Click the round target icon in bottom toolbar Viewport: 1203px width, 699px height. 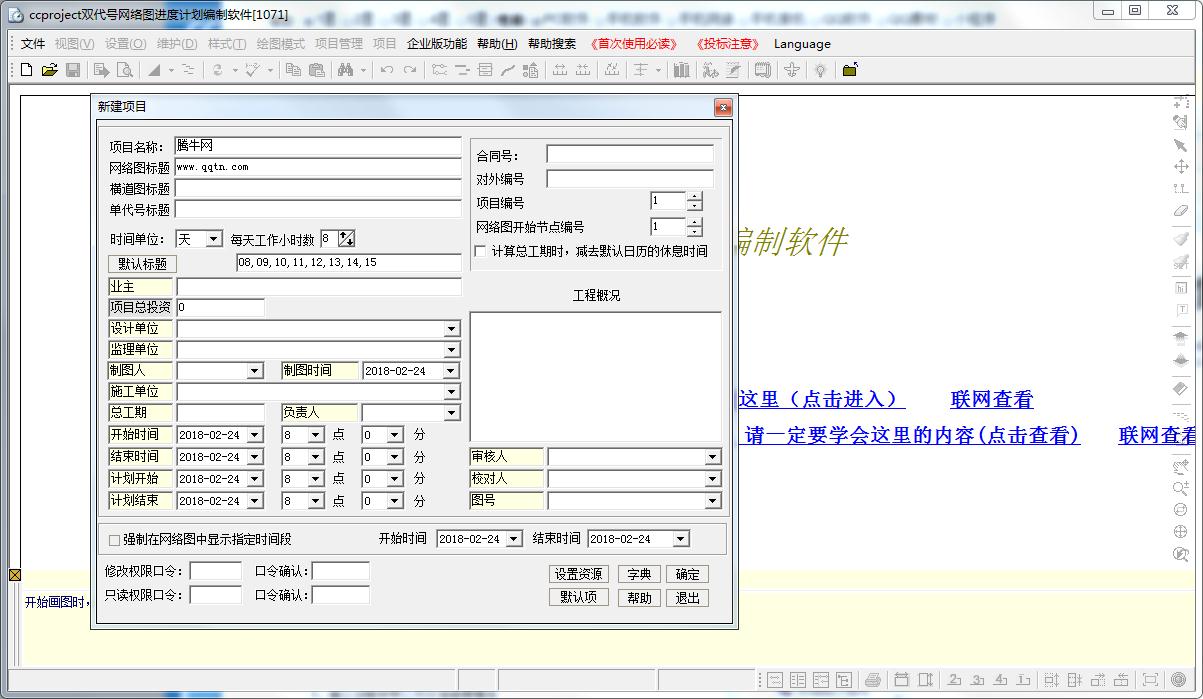pyautogui.click(x=1179, y=680)
